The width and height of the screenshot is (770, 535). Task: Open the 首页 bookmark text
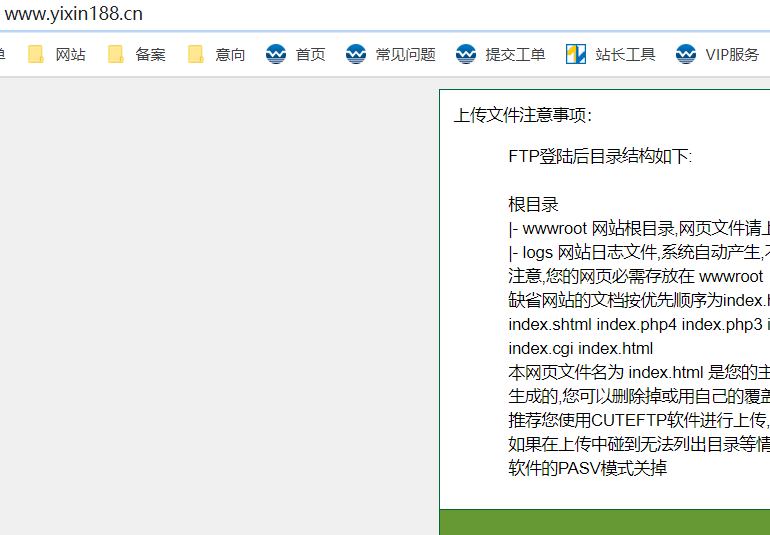[x=310, y=55]
